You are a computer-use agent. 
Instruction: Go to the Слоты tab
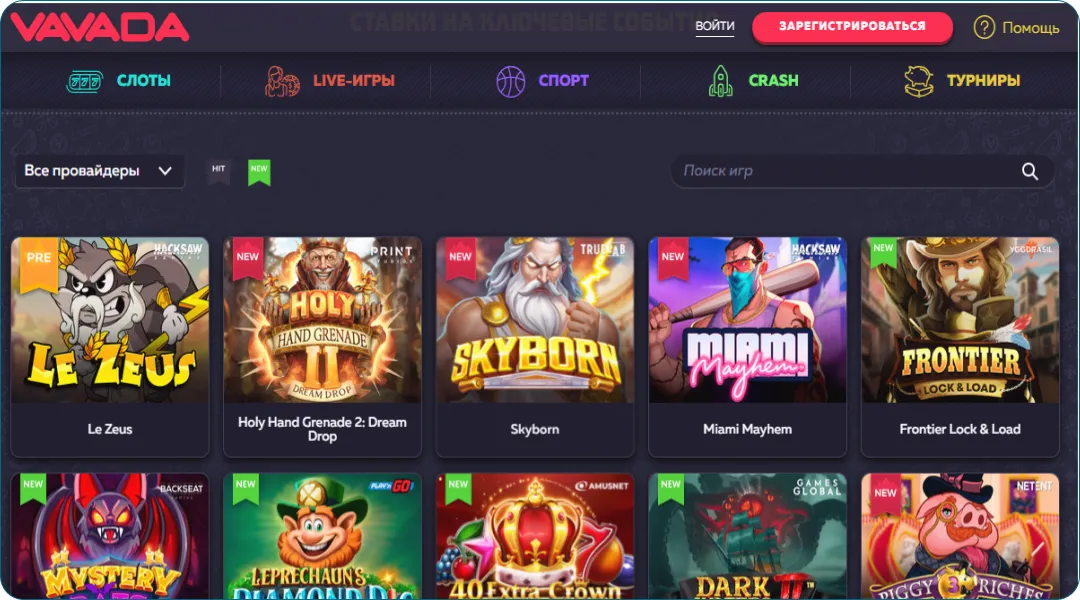click(118, 81)
